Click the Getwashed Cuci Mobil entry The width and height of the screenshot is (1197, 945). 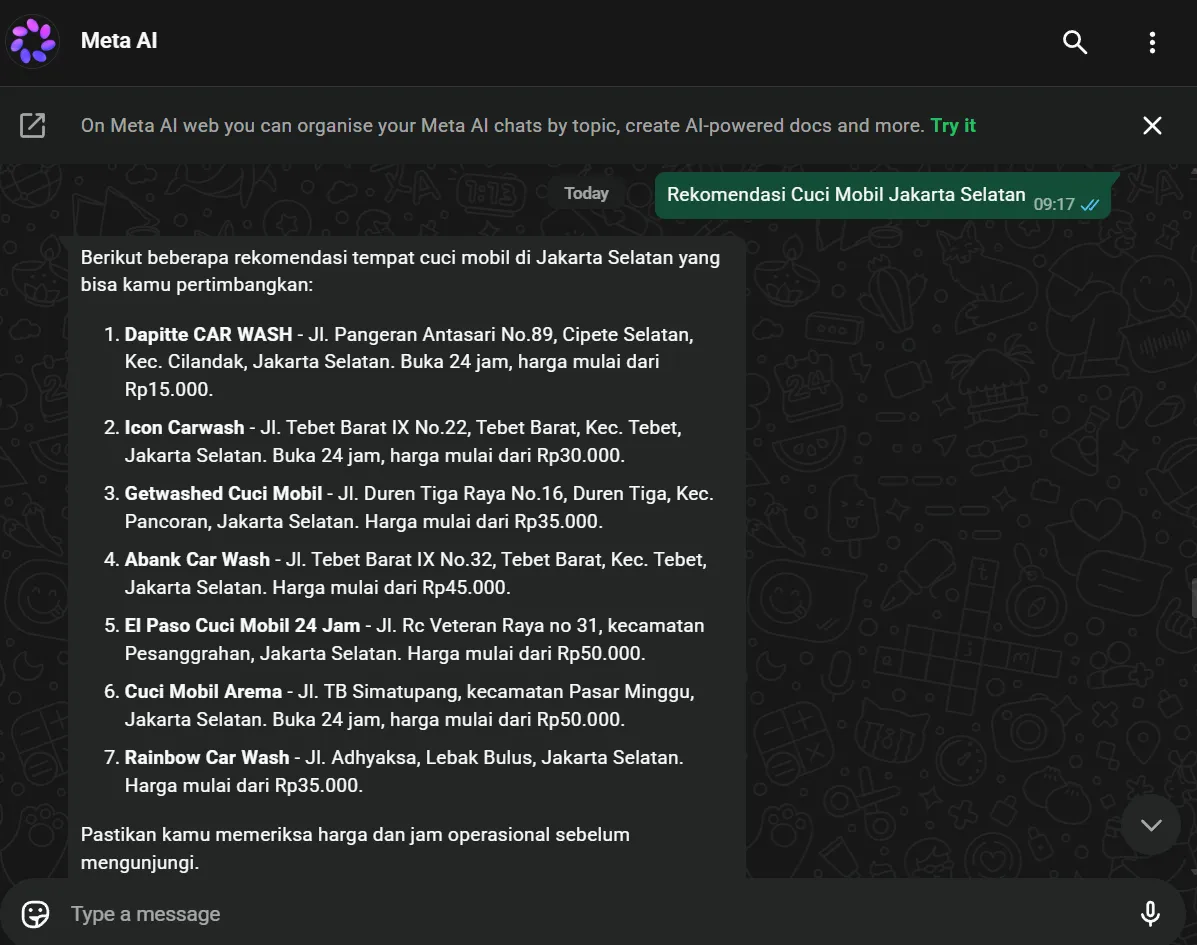coord(409,508)
